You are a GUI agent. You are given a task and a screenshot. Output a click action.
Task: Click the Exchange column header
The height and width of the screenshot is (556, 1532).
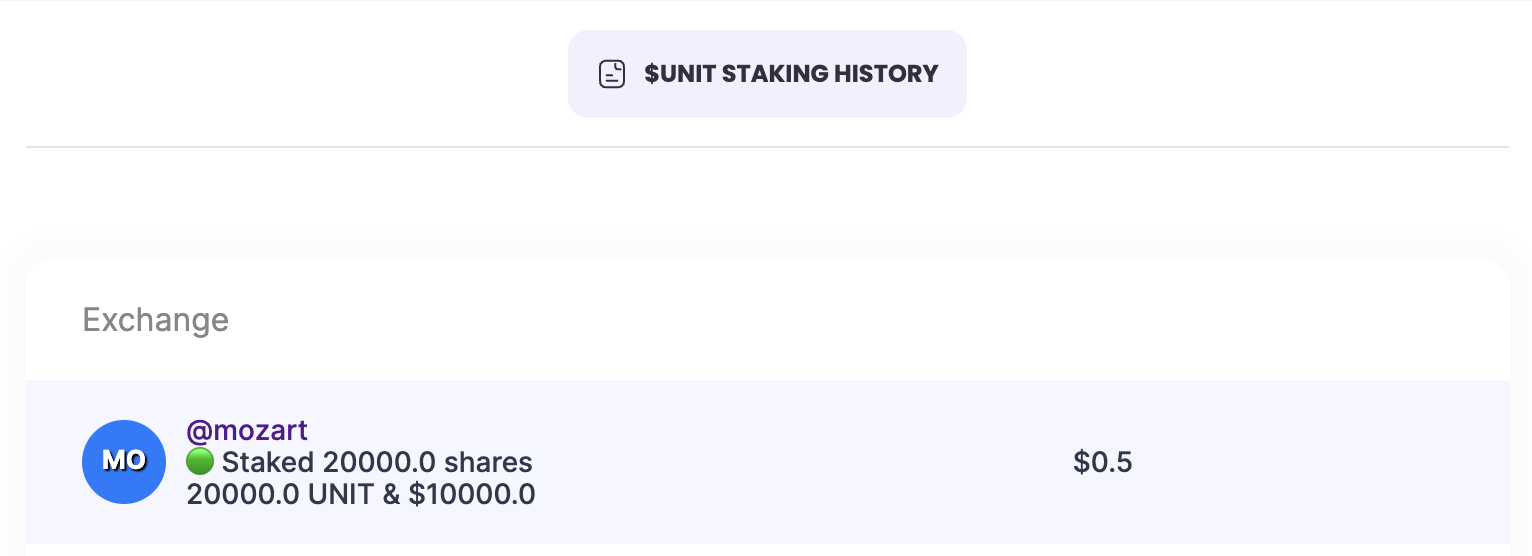156,320
